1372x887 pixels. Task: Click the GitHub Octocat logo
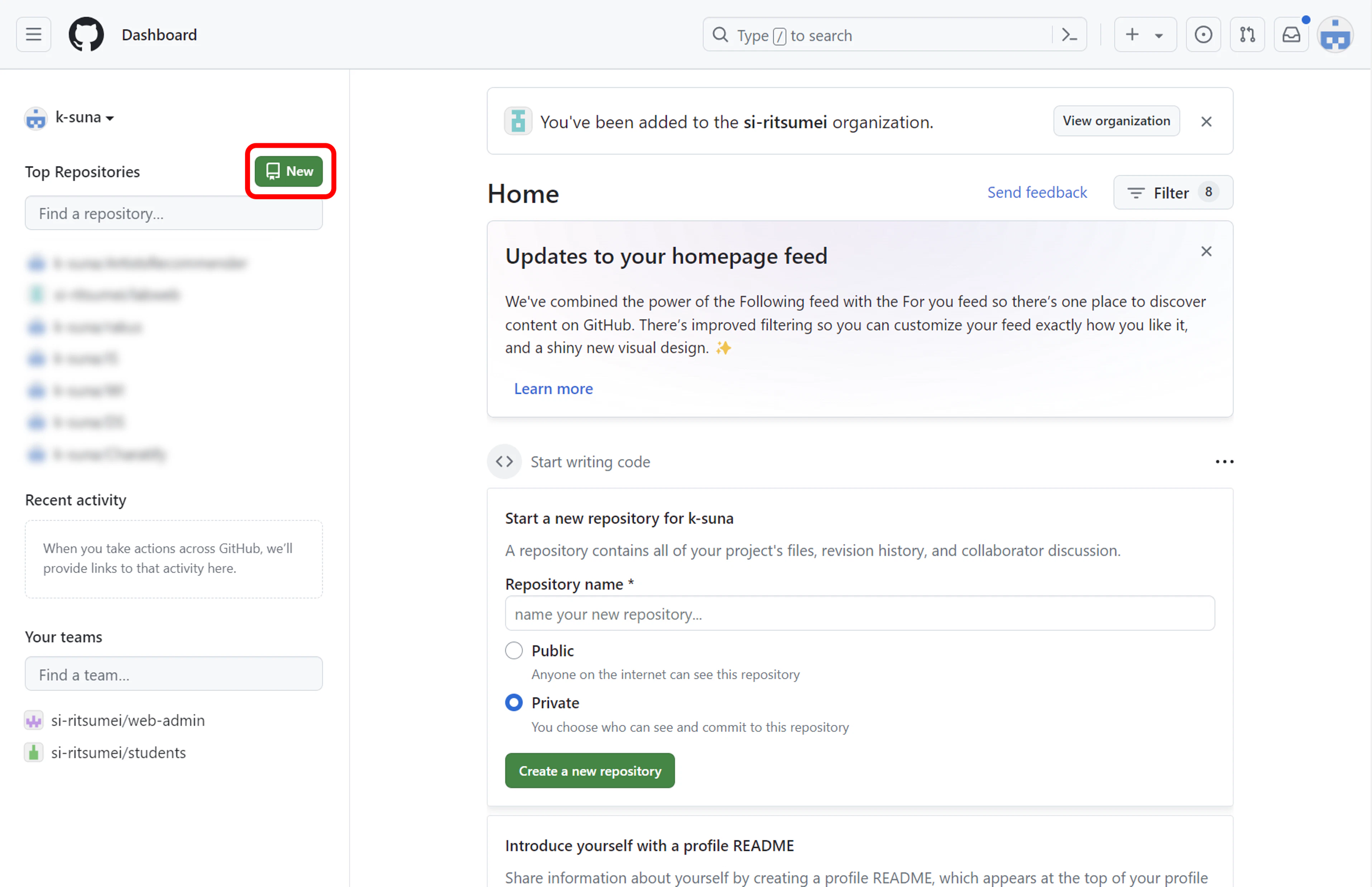(86, 34)
